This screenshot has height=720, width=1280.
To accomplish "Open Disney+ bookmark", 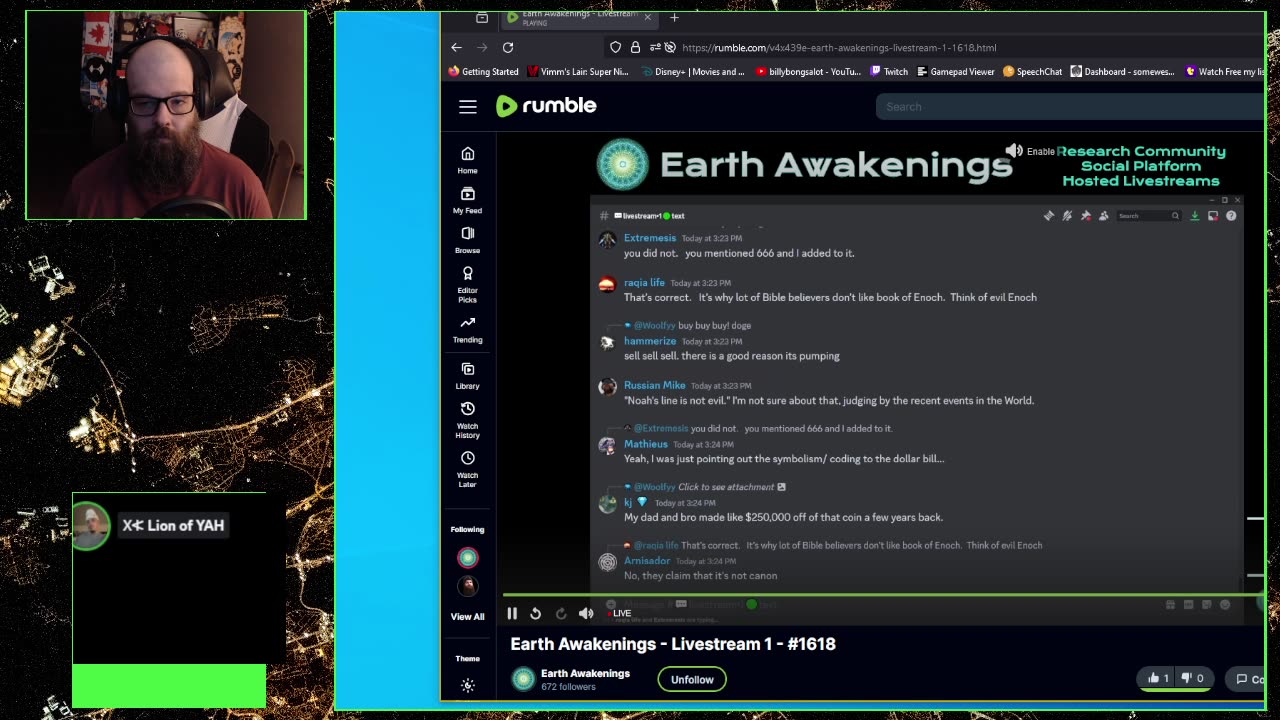I will click(692, 72).
